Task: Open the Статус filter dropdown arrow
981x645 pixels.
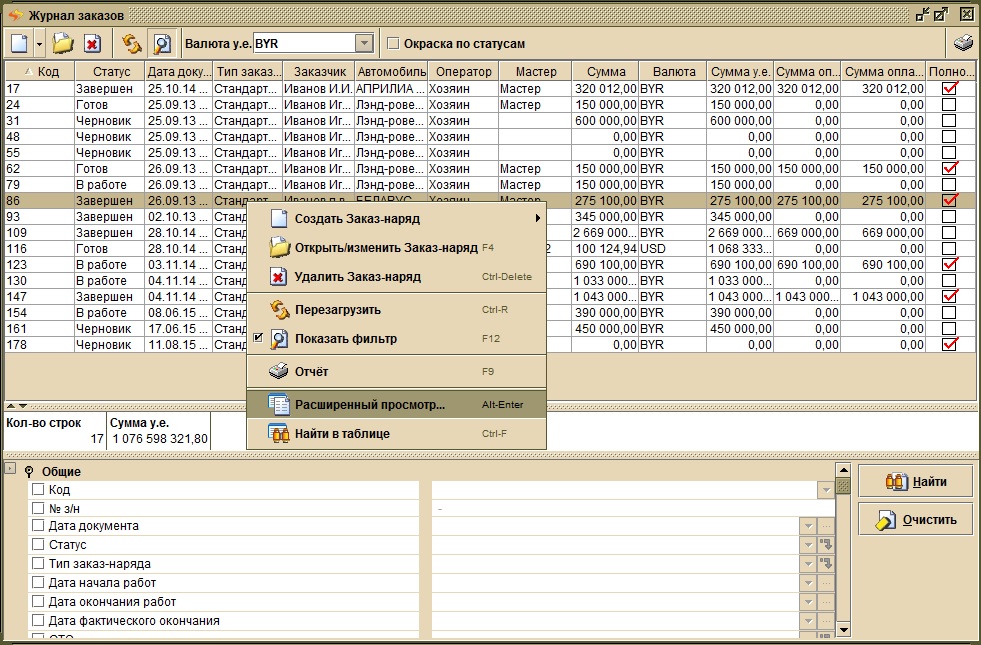Action: [808, 546]
